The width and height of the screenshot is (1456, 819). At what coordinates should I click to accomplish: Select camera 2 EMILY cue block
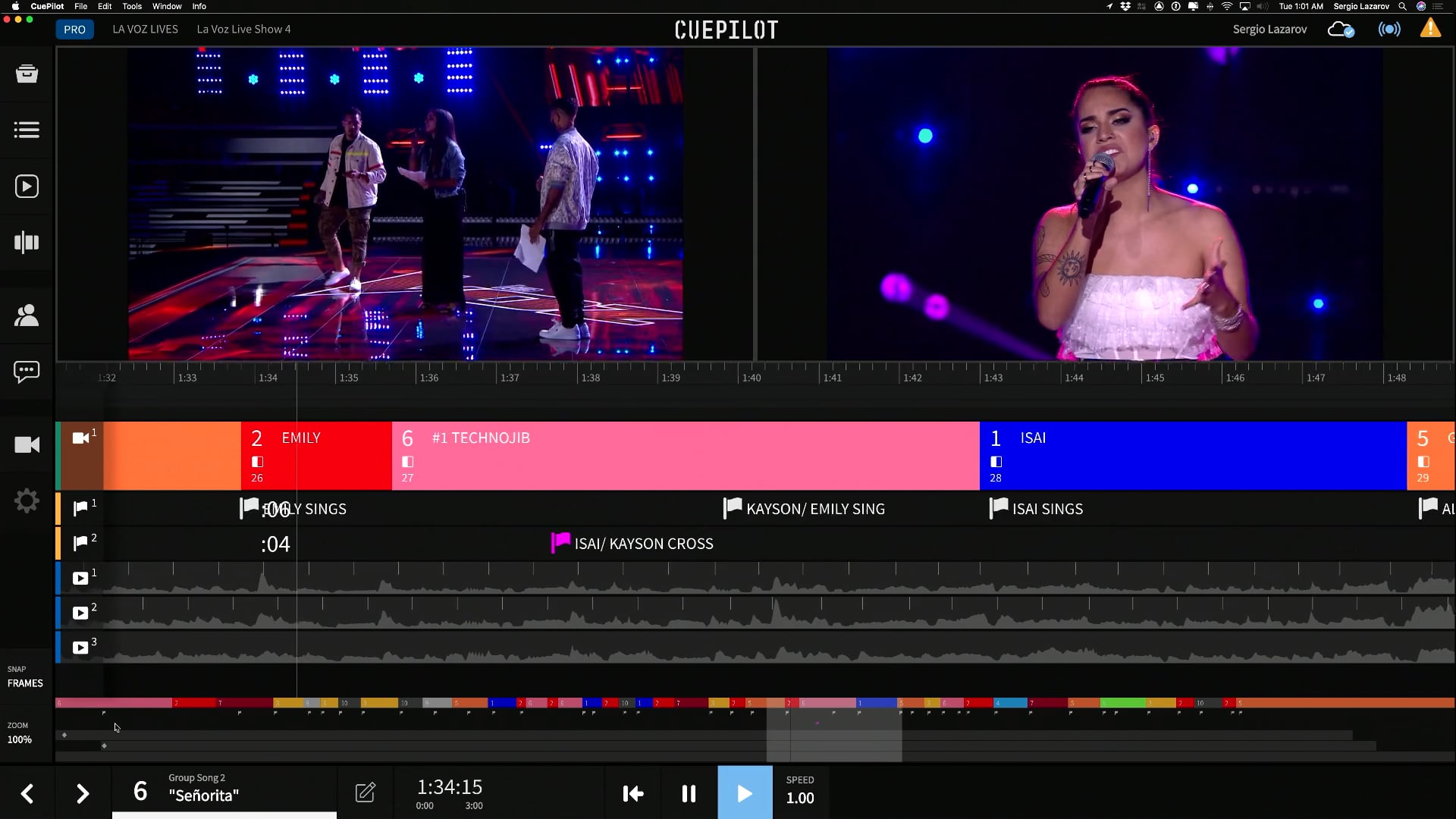316,456
